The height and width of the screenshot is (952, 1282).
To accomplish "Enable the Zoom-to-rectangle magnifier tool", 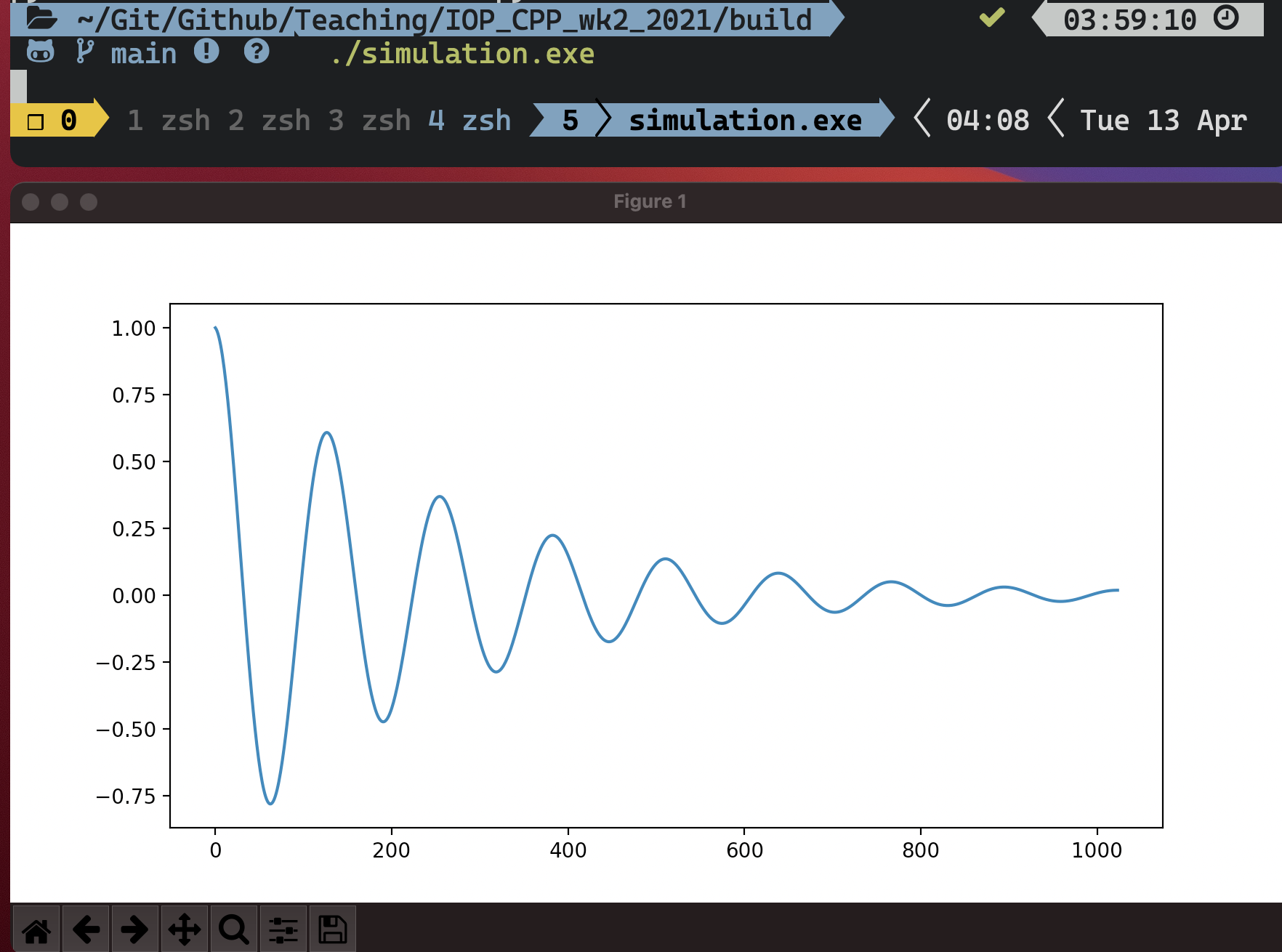I will pos(233,928).
